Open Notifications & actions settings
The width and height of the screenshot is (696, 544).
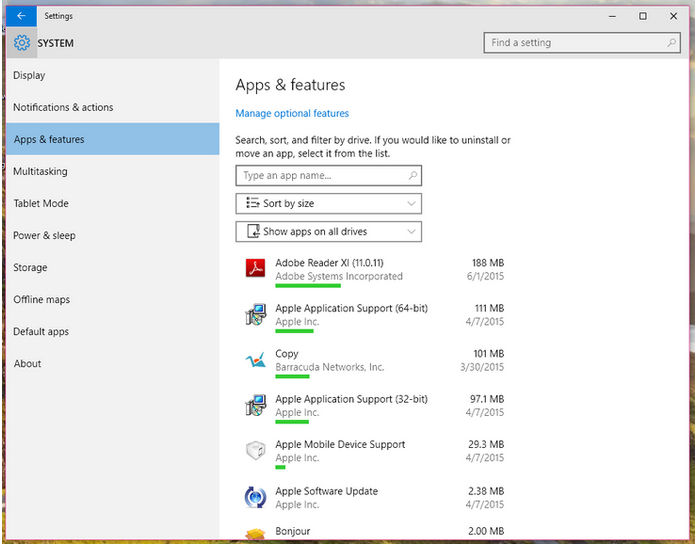click(x=113, y=107)
